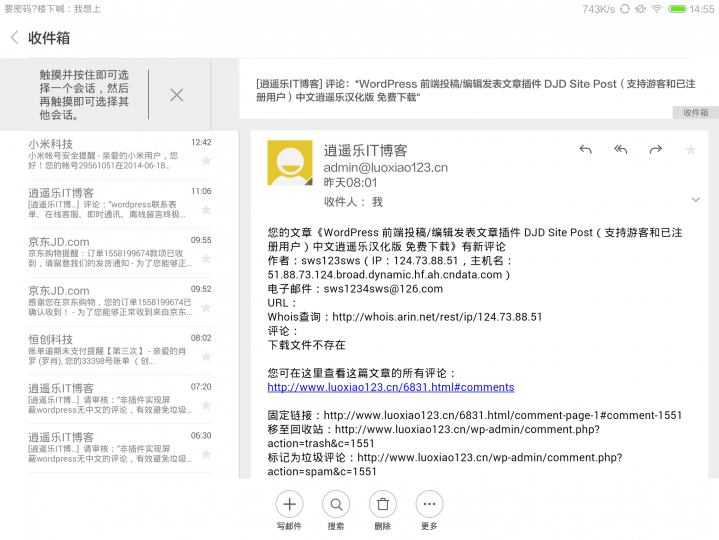Dismiss the multi-select tip with the X
This screenshot has width=719, height=540.
click(x=177, y=95)
